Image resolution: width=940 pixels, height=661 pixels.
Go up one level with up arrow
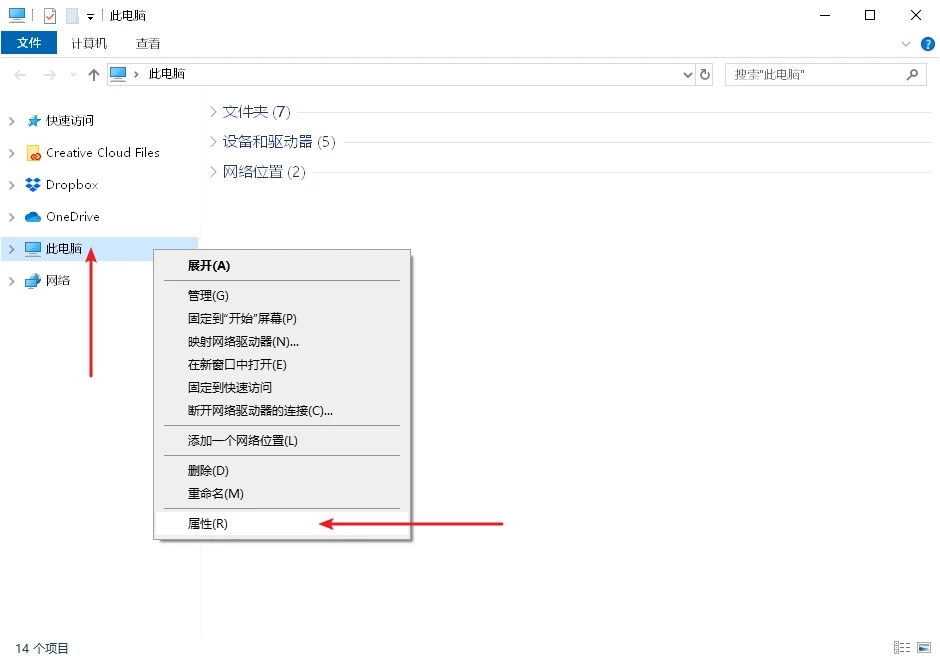click(x=94, y=75)
